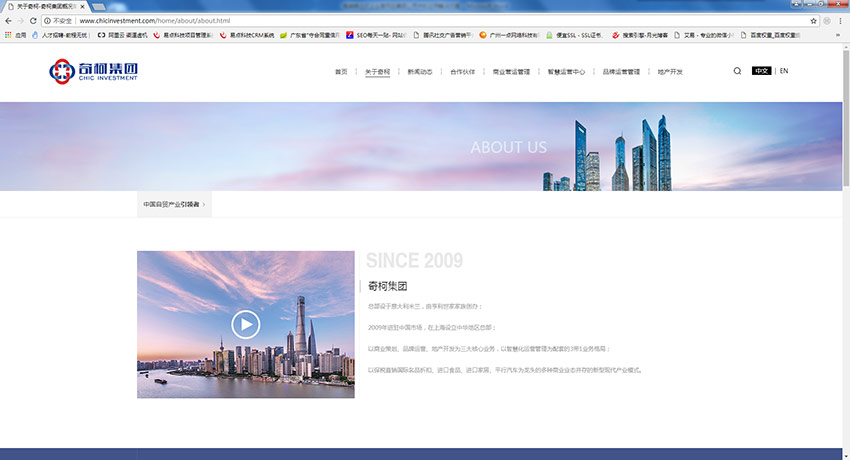Open the Chrome three-dot menu
This screenshot has height=460, width=850.
841,21
